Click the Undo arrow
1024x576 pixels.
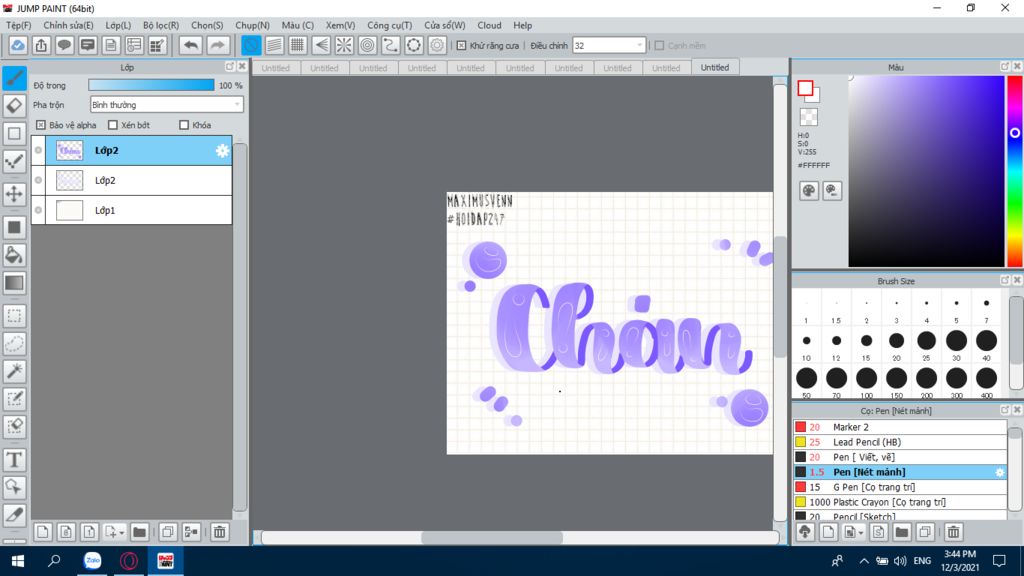191,45
